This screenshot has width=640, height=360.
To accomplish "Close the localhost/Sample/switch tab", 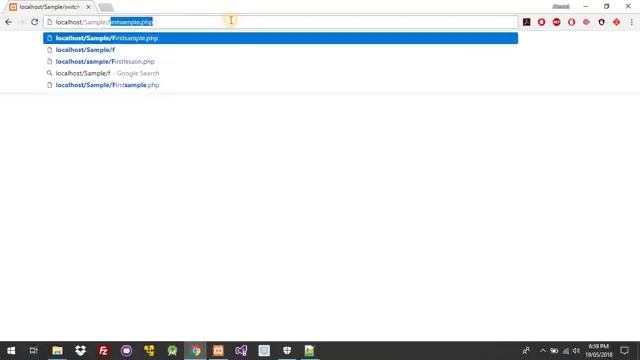I will (88, 7).
